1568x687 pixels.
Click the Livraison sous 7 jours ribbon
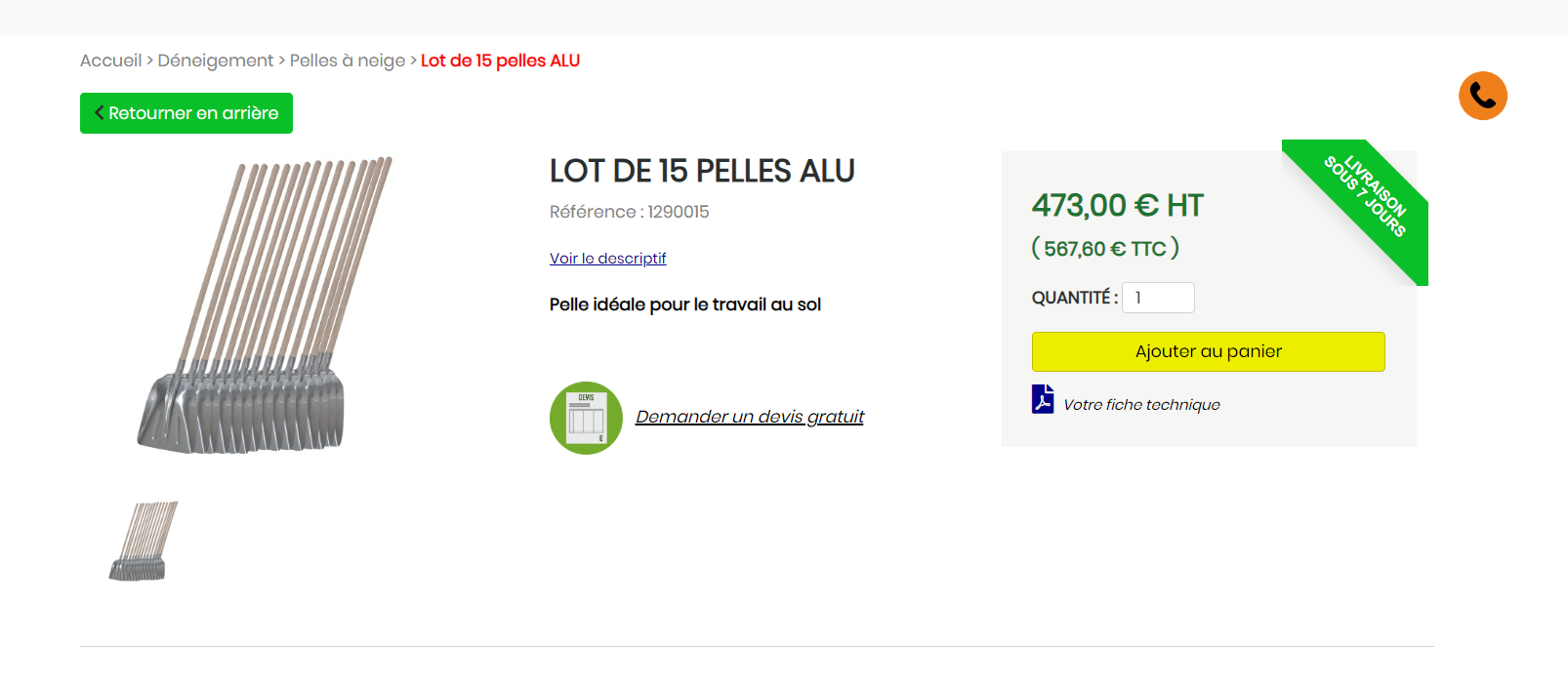pos(1367,198)
